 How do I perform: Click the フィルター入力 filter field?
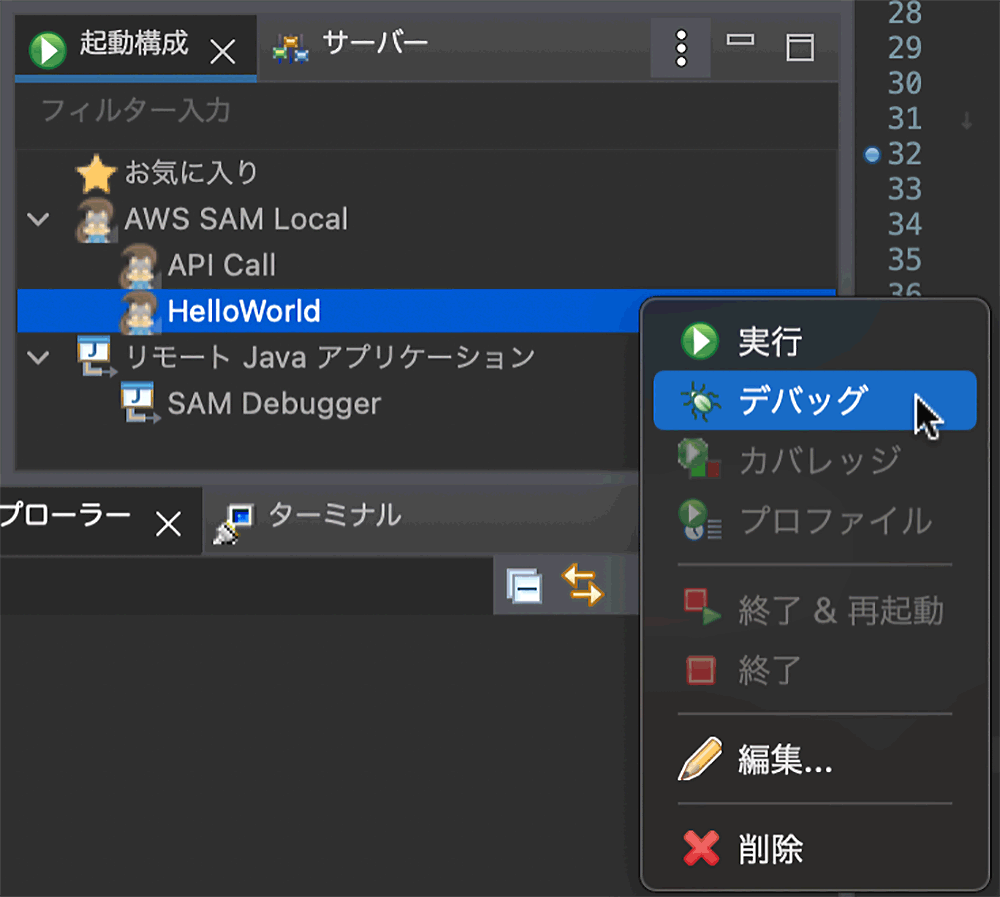point(400,110)
